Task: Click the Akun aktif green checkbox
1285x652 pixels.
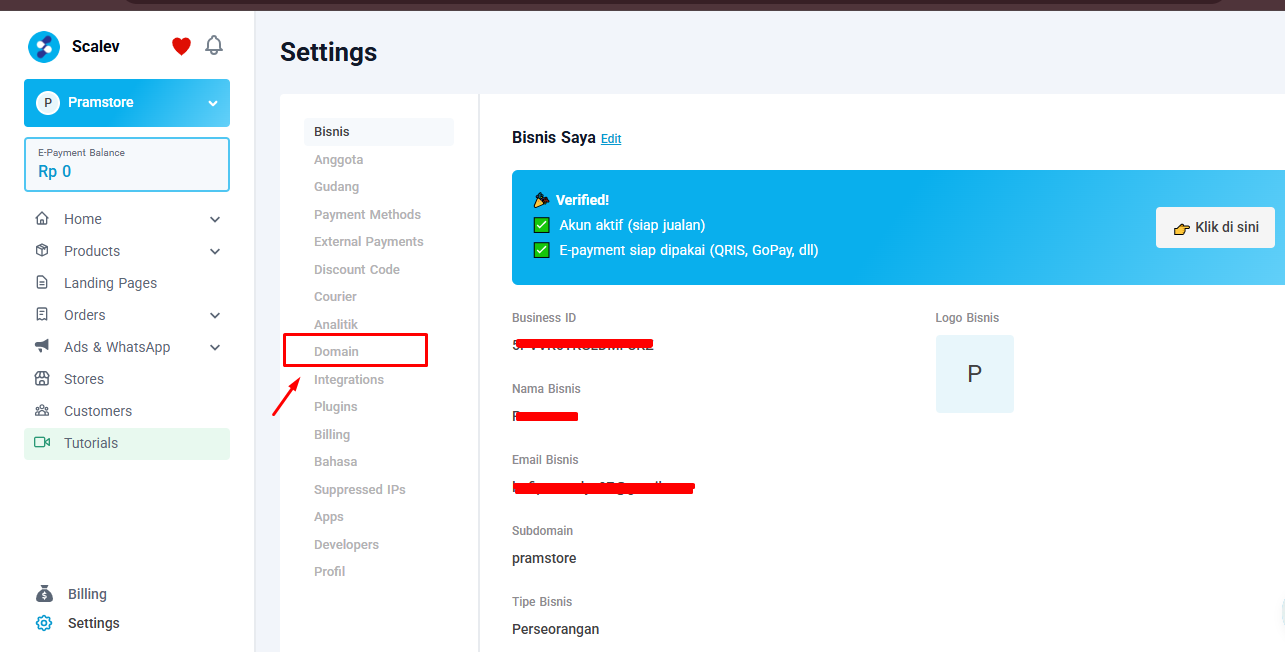Action: pyautogui.click(x=542, y=225)
